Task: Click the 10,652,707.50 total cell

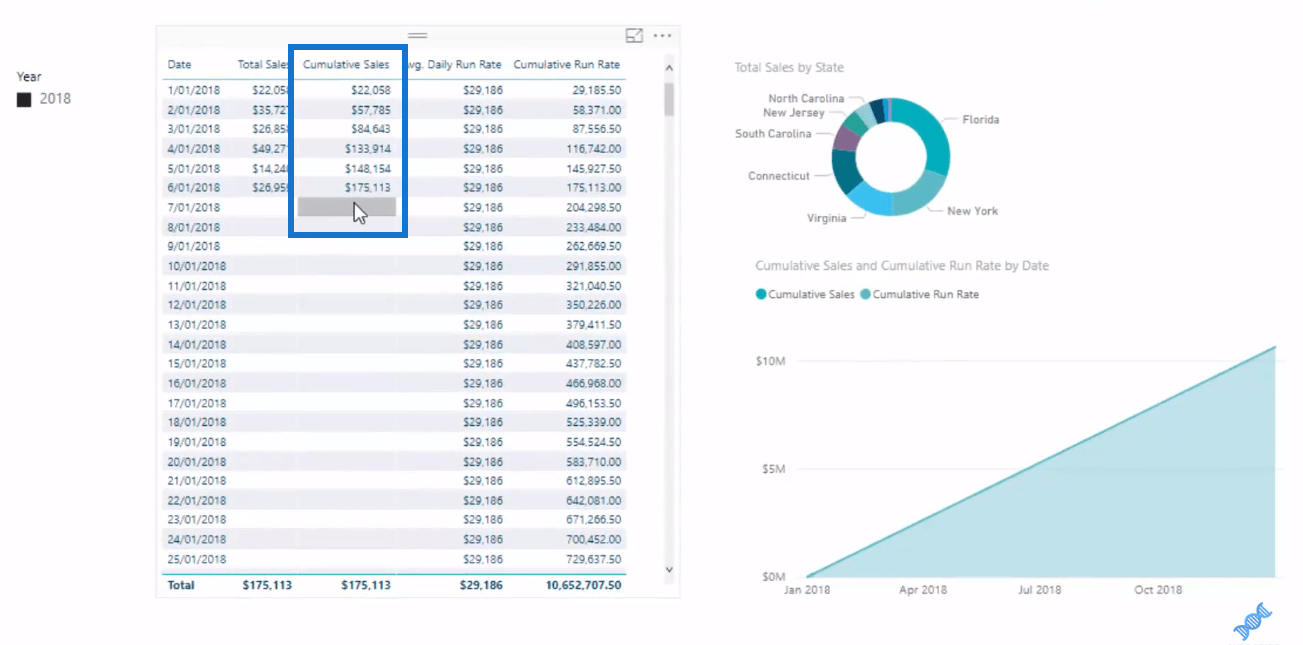Action: tap(585, 585)
